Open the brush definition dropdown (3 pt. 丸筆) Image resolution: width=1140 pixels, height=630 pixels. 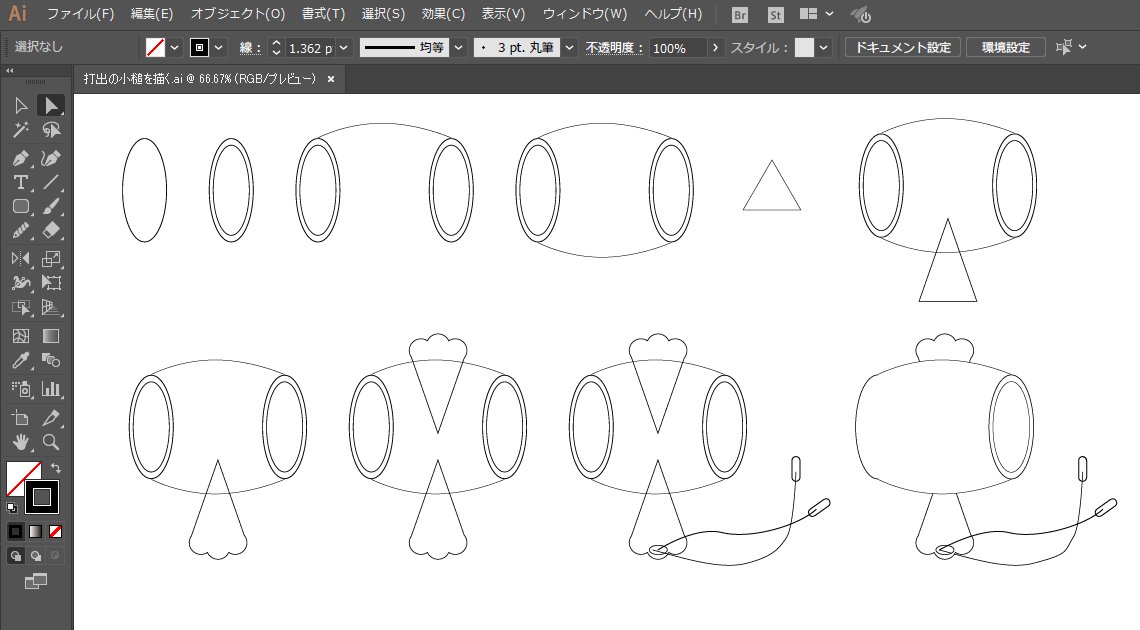point(570,48)
